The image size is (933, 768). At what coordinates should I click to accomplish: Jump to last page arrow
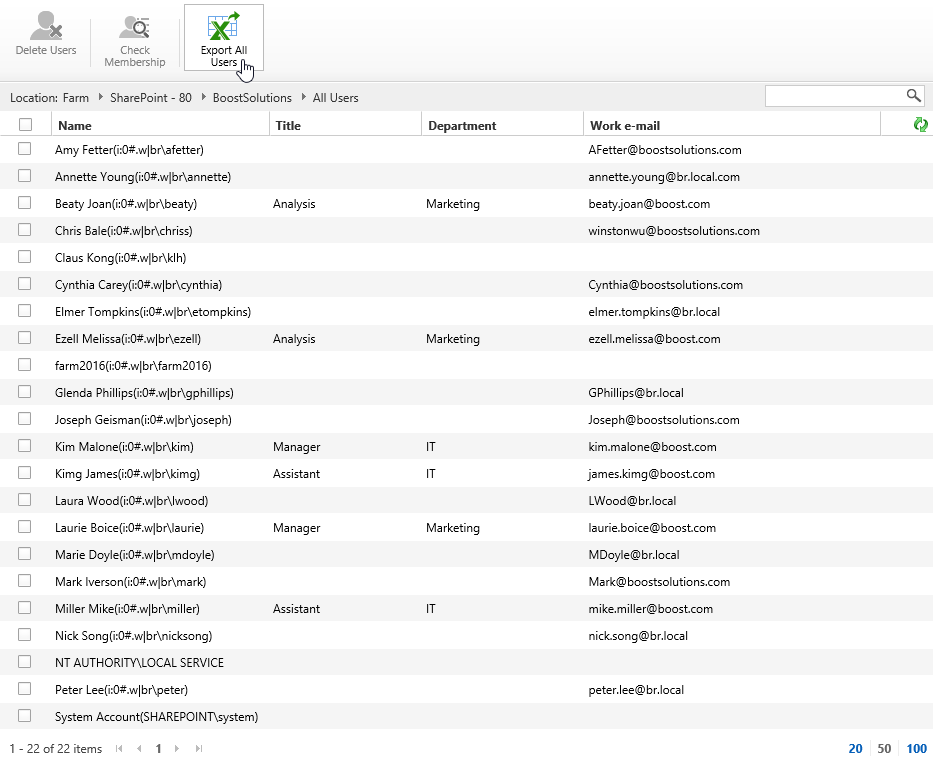coord(198,748)
